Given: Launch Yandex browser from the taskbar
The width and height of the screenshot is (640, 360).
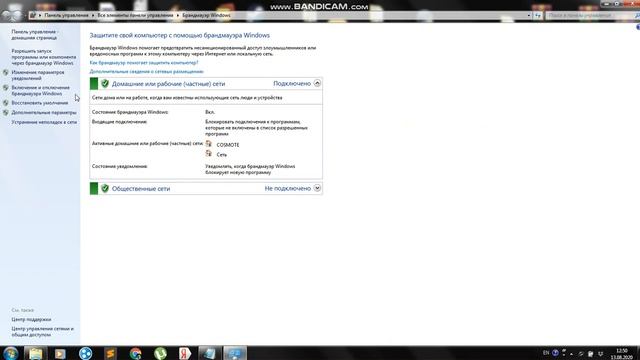Looking at the screenshot, I should (x=185, y=353).
